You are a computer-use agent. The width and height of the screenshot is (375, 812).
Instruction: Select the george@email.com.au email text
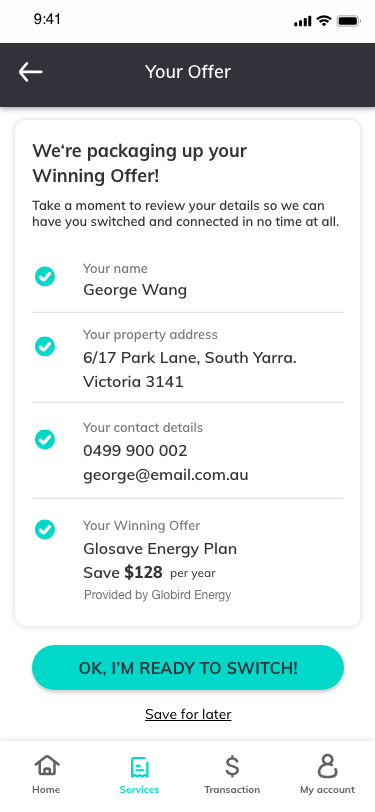166,474
